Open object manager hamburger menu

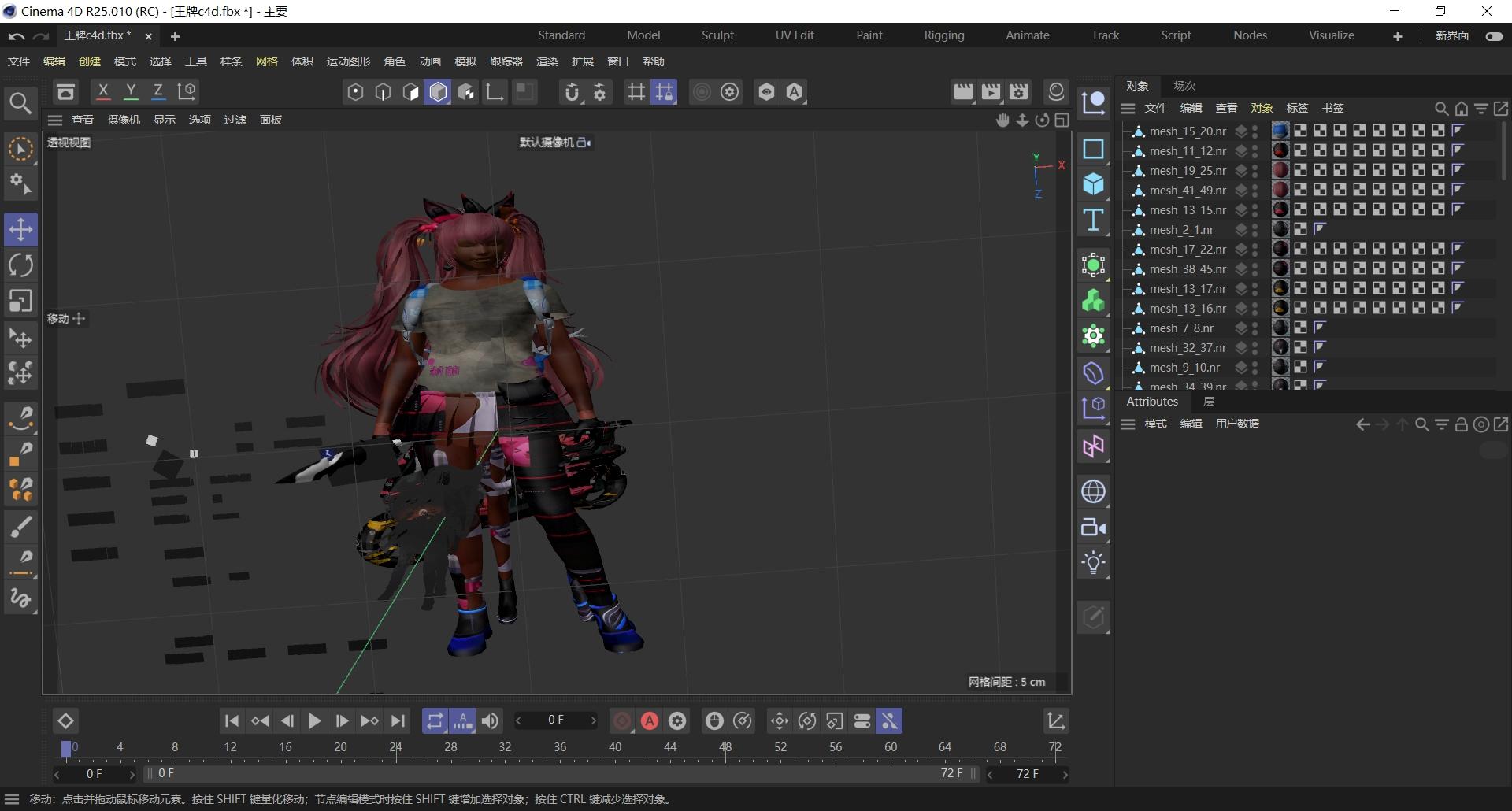pos(1128,108)
